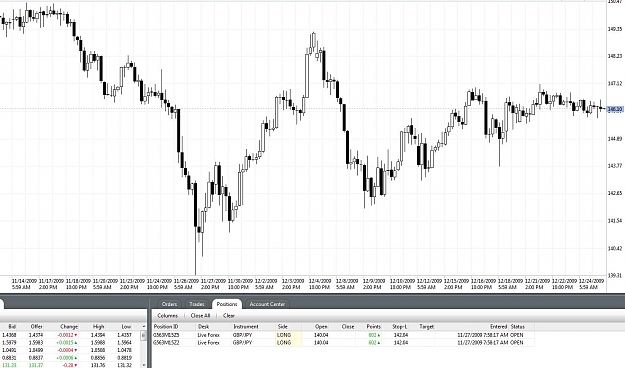Click the rates list scroll-up arrow

[143, 327]
